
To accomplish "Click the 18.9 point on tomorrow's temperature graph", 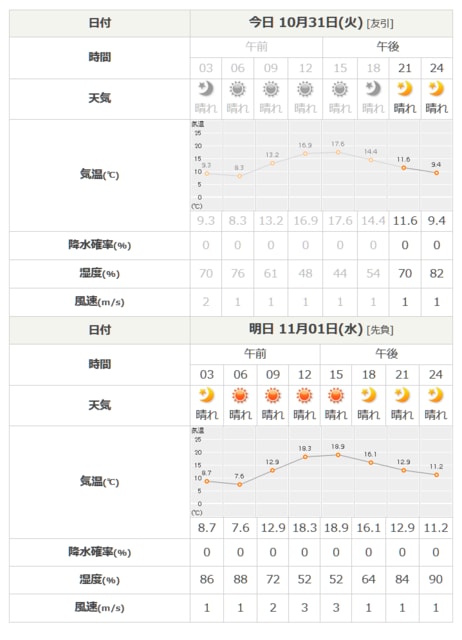I will tap(338, 455).
